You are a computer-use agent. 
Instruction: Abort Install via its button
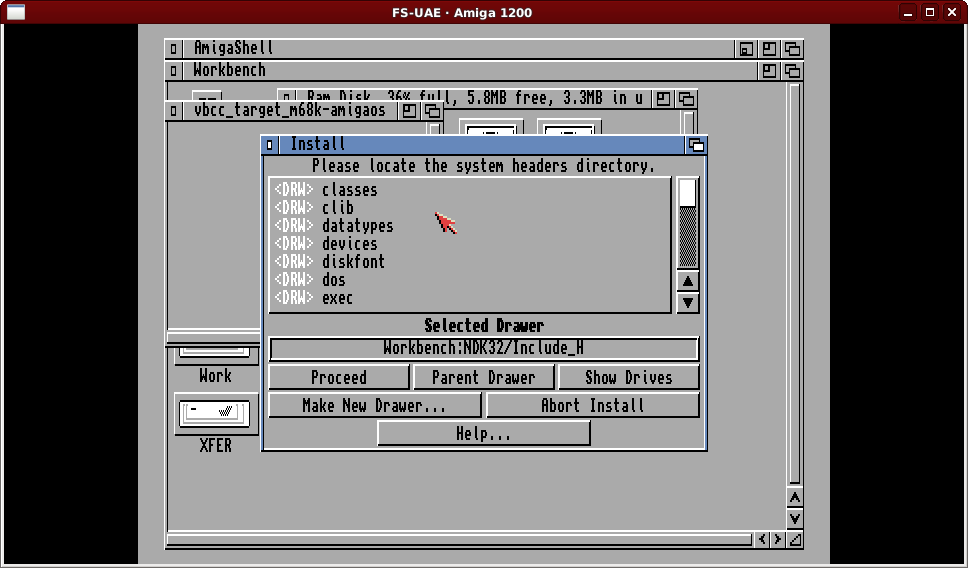pos(593,406)
